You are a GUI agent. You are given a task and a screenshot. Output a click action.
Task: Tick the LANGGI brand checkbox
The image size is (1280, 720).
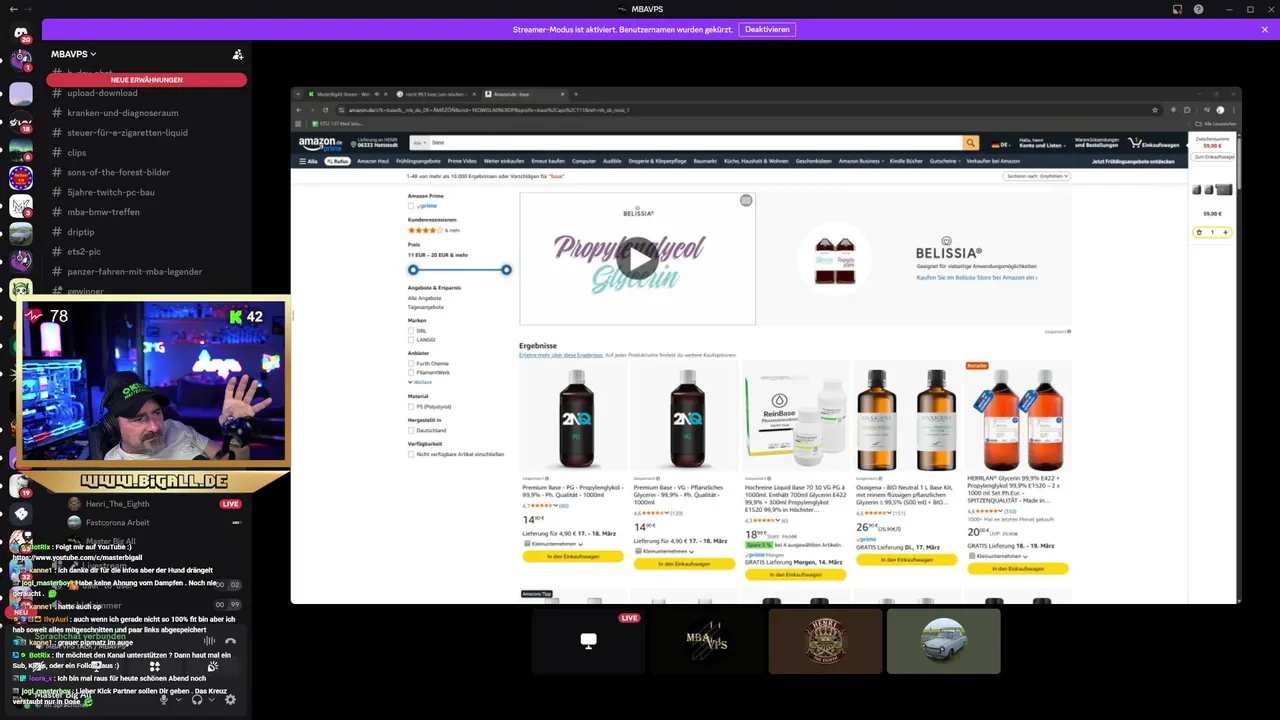pyautogui.click(x=411, y=339)
